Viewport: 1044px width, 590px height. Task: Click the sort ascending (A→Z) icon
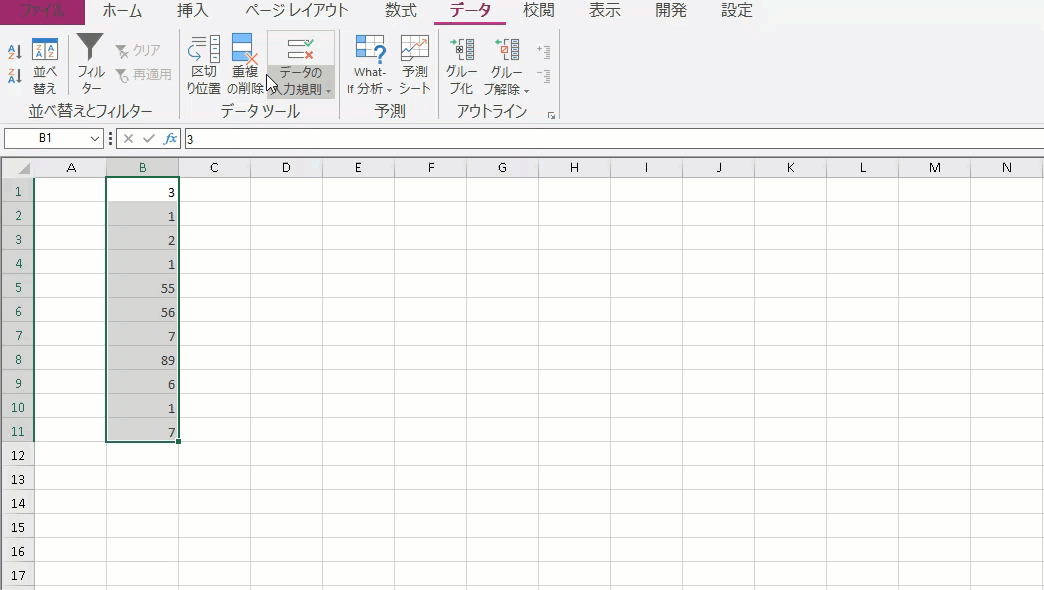point(15,52)
